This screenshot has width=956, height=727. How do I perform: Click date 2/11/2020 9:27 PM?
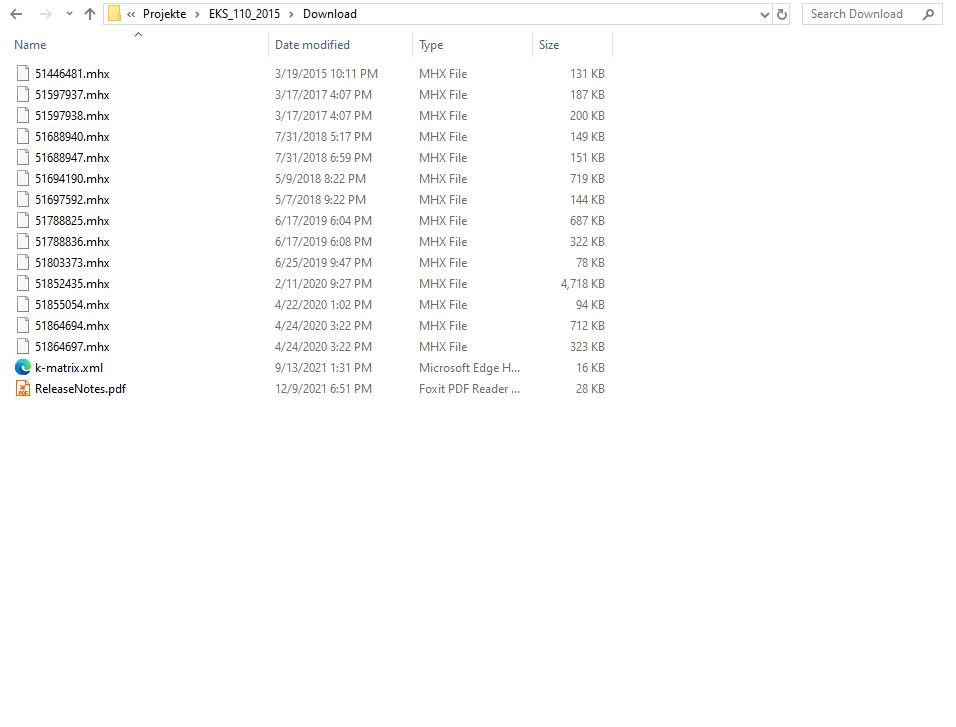(323, 284)
